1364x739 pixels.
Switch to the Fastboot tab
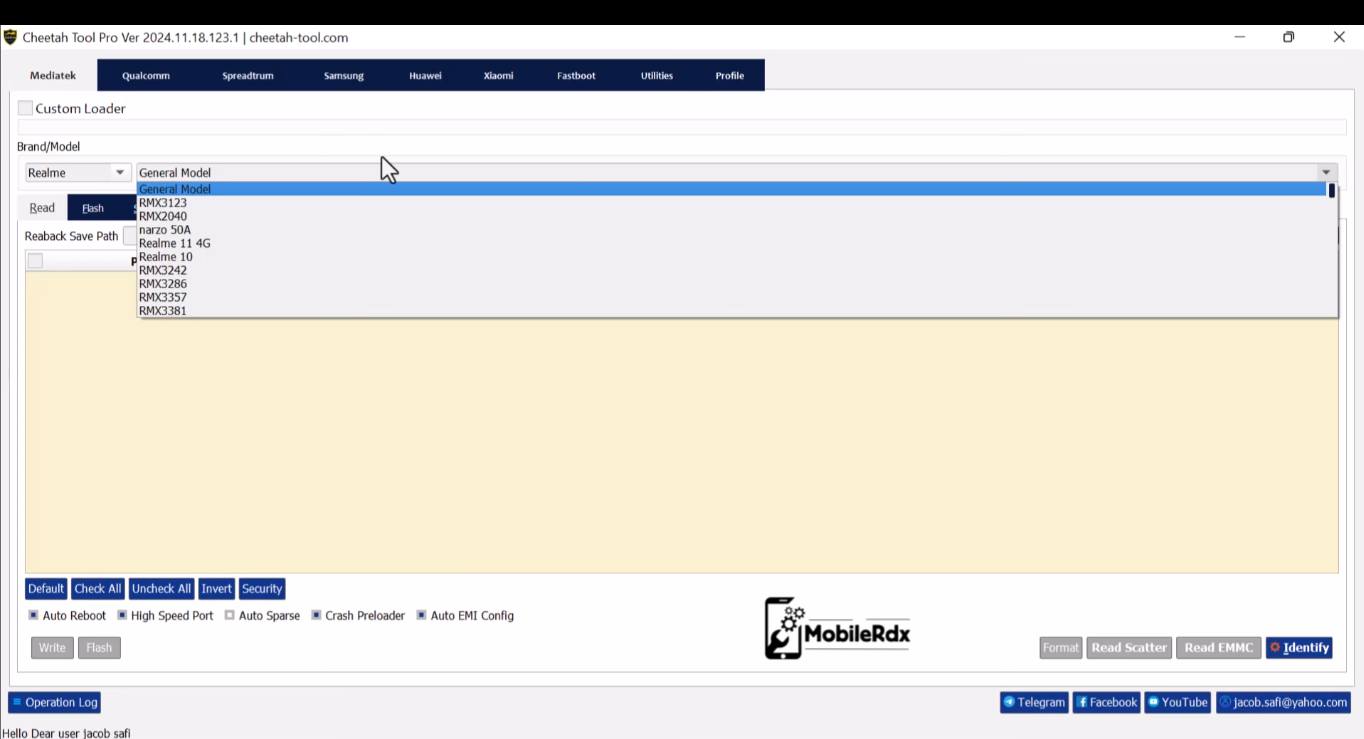point(576,76)
